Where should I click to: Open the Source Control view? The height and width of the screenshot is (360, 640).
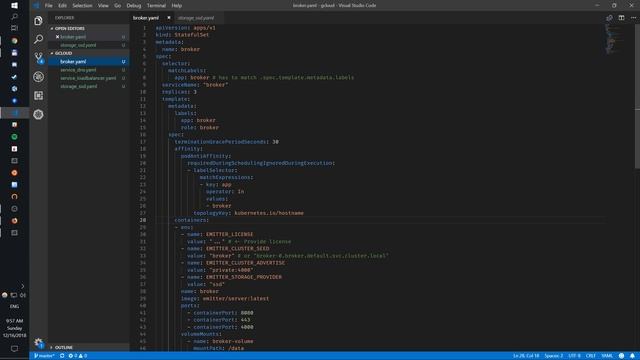coord(38,58)
